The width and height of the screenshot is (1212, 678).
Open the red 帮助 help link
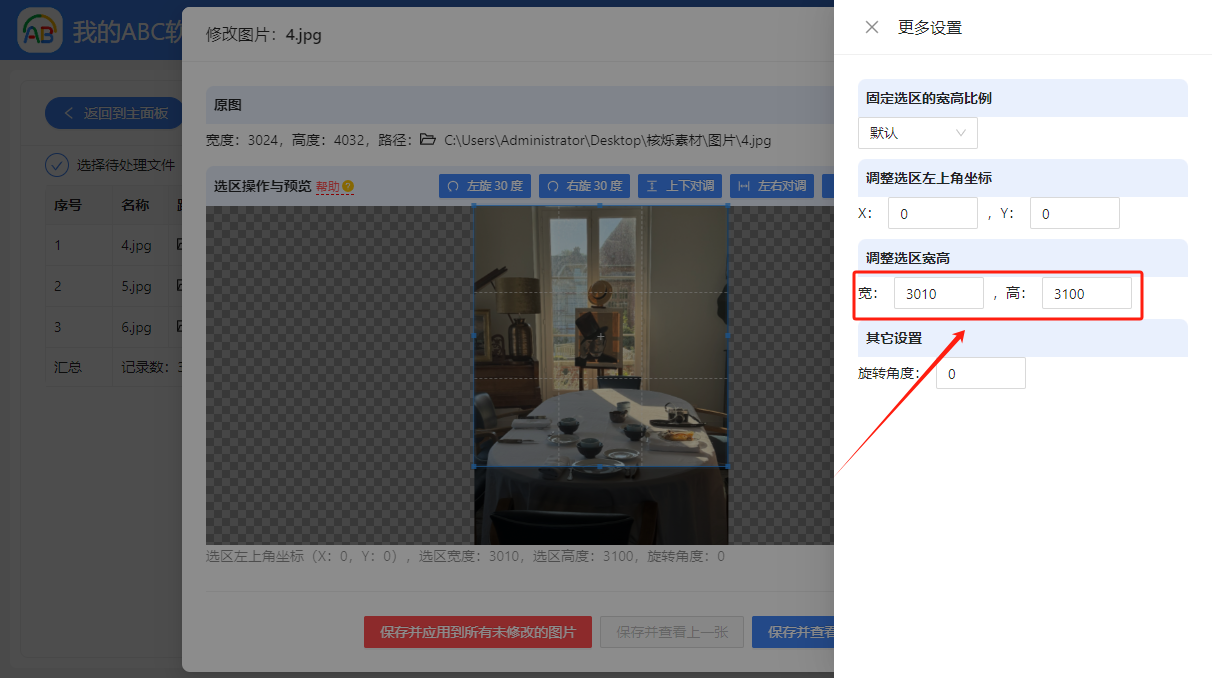(x=328, y=186)
